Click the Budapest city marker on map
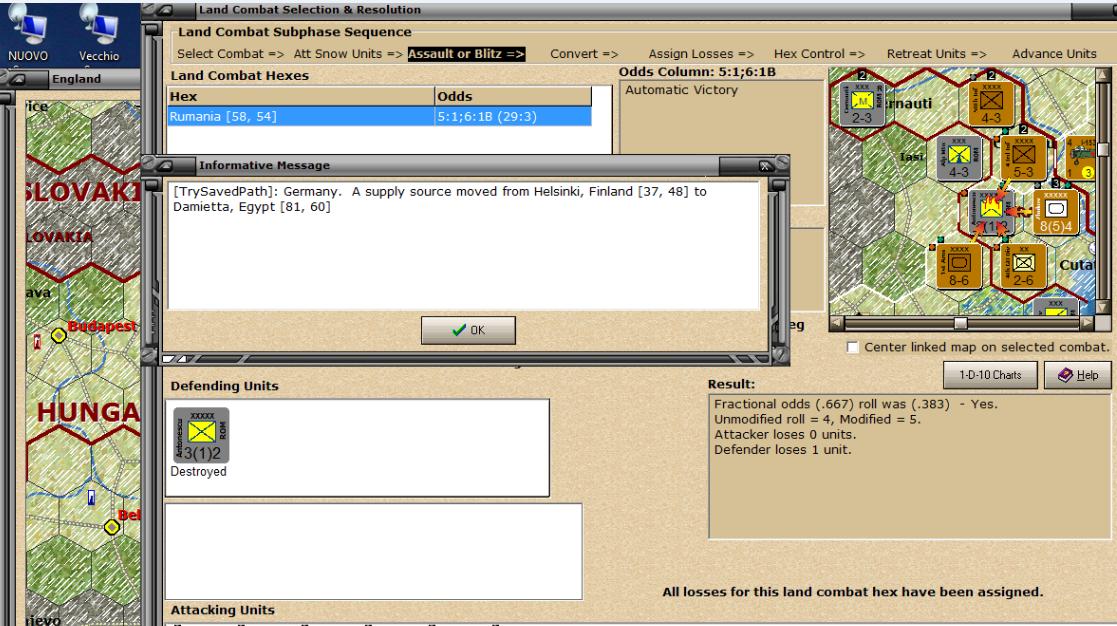Viewport: 1117px width, 626px height. point(58,335)
